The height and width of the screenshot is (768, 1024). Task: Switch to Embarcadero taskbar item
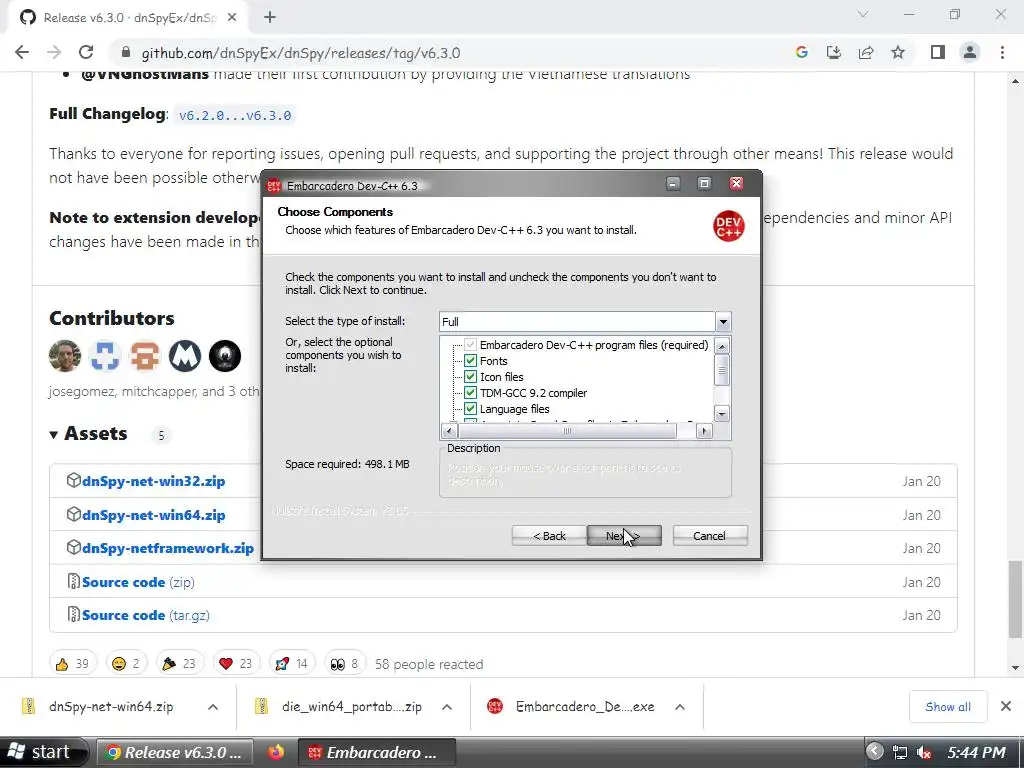click(377, 752)
